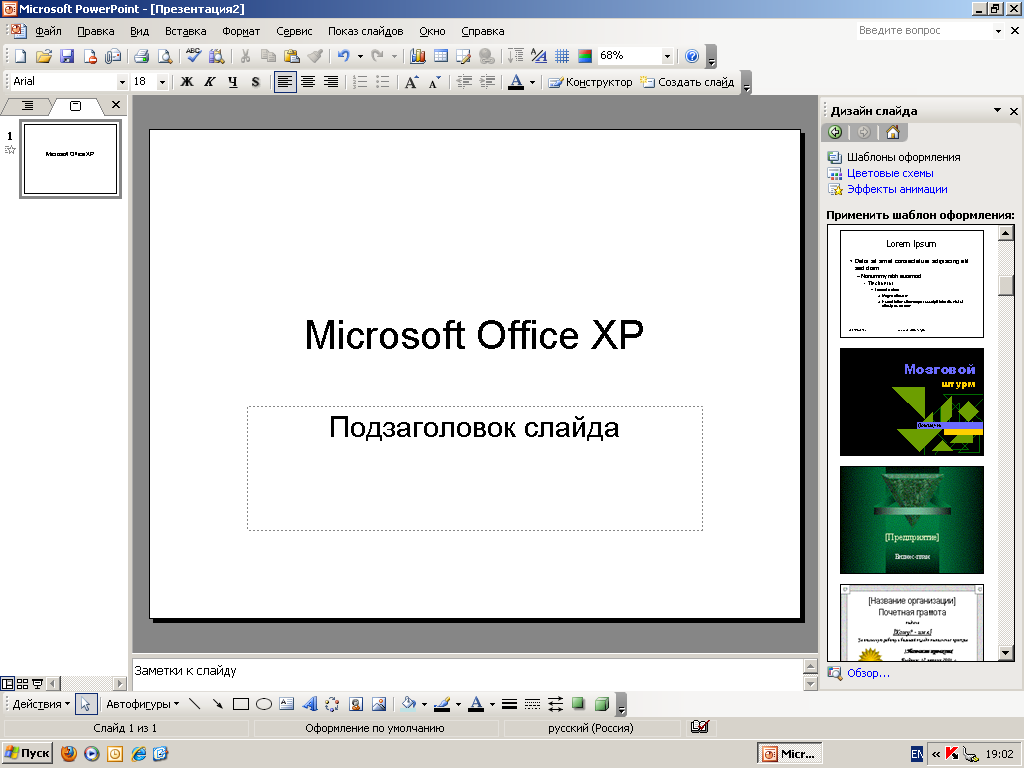Toggle the grid display icon
Image resolution: width=1024 pixels, height=768 pixels.
(x=562, y=57)
